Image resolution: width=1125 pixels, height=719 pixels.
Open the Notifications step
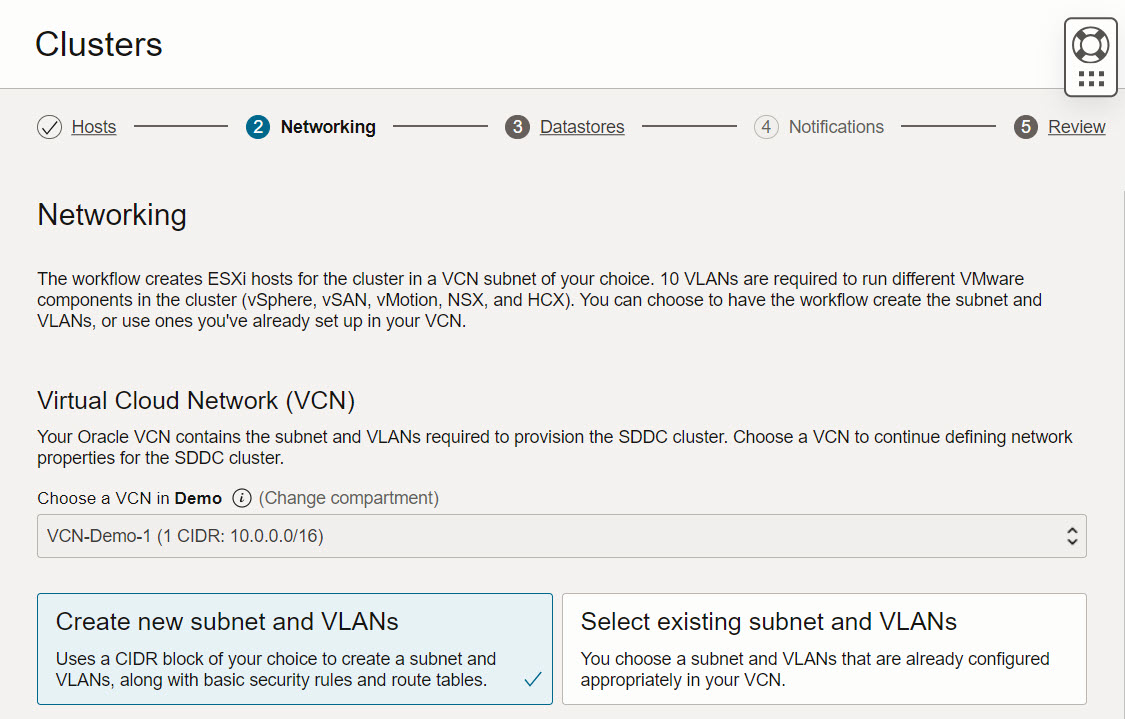tap(836, 127)
